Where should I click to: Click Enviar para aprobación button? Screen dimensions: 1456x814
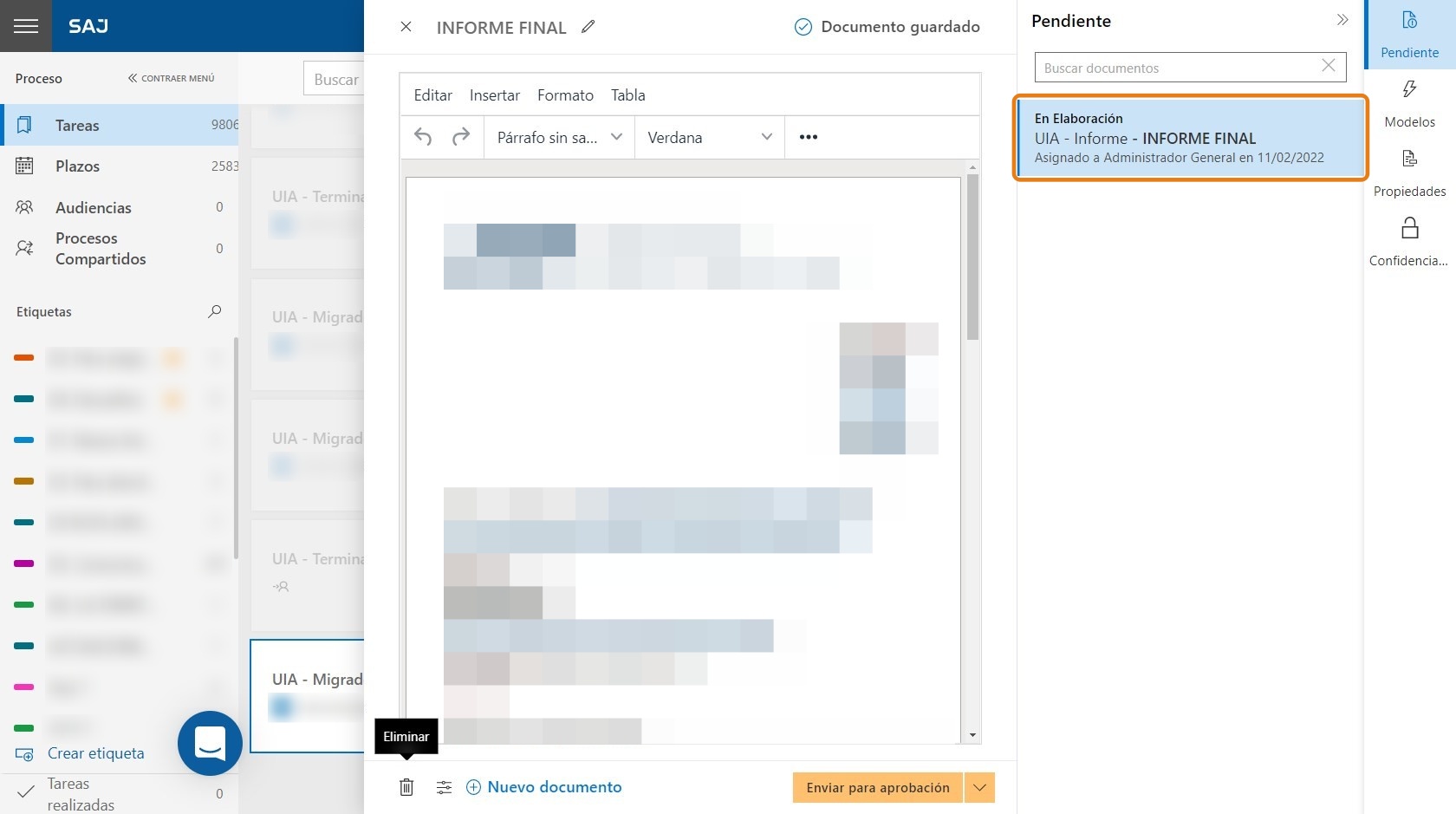click(x=878, y=788)
